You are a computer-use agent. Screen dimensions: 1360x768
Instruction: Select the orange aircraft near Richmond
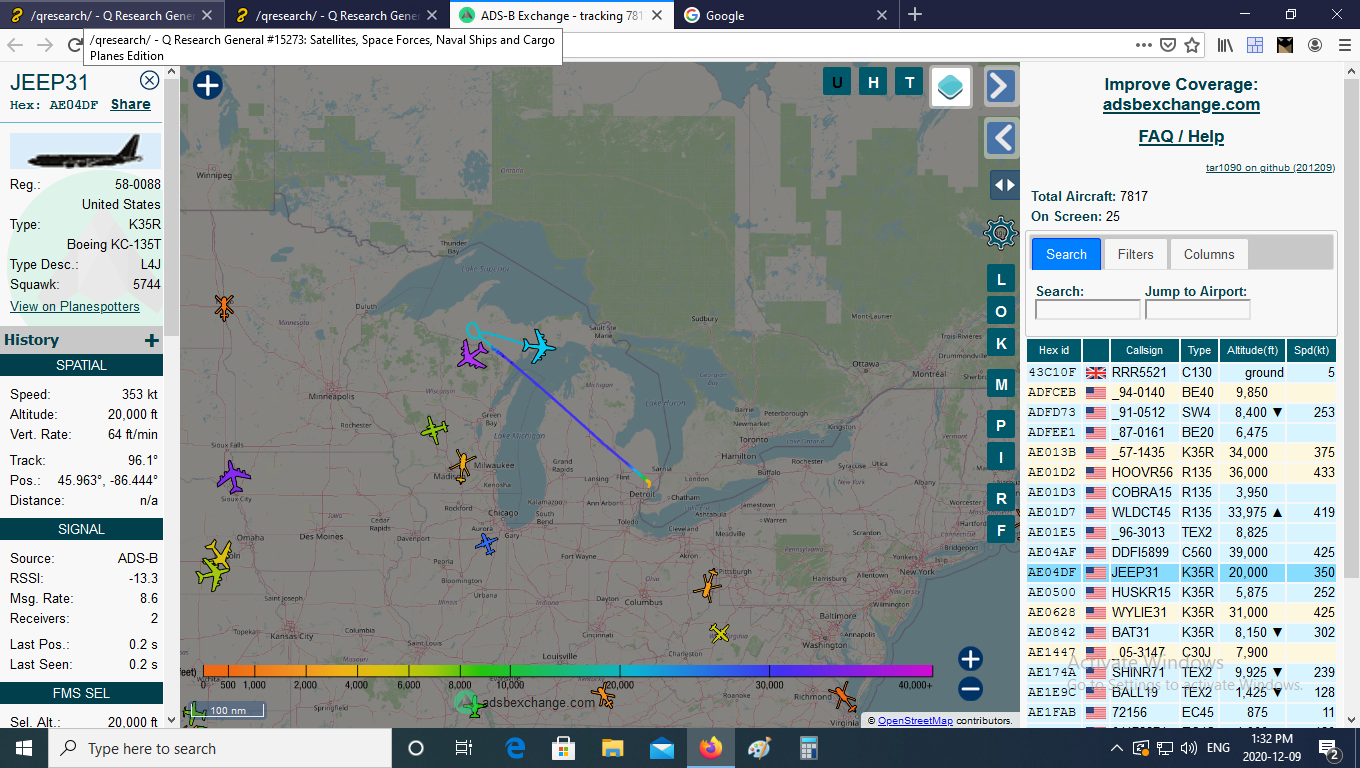tap(843, 695)
